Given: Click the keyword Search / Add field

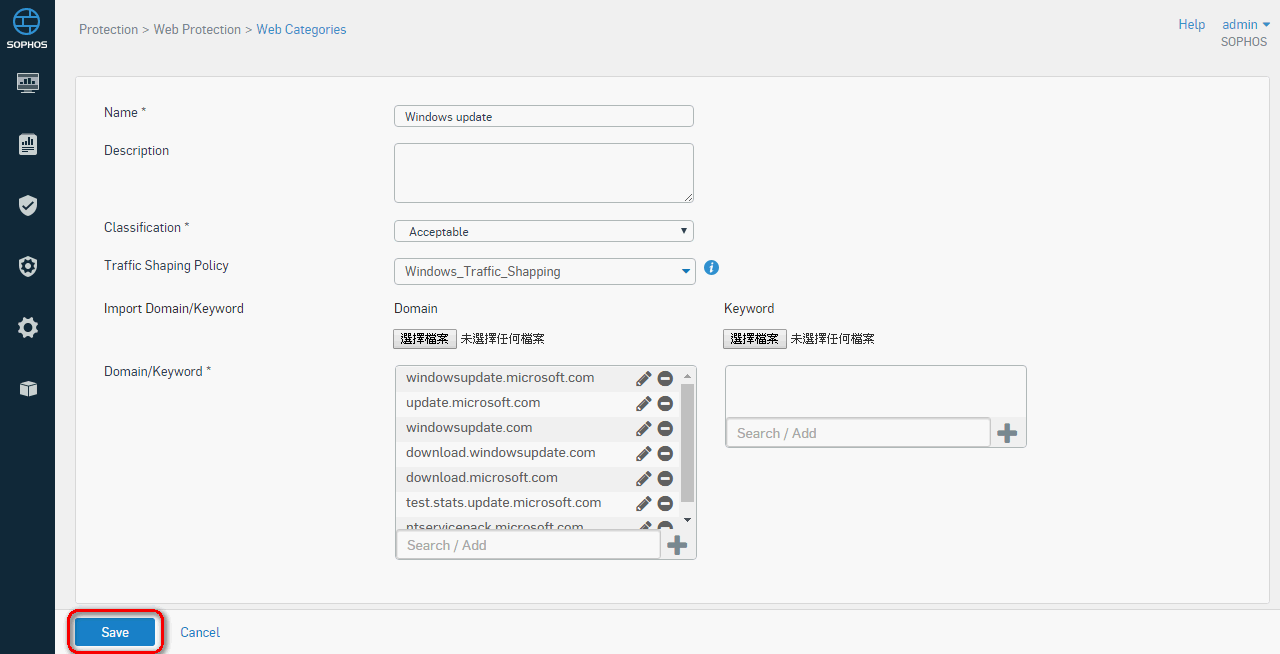Looking at the screenshot, I should click(859, 433).
